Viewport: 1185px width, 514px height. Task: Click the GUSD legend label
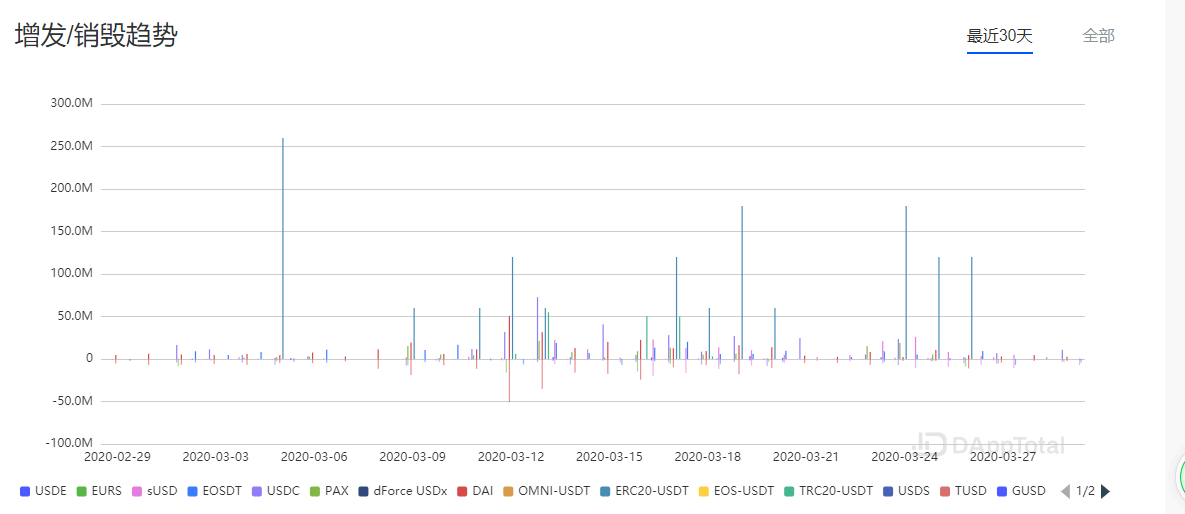tap(1030, 491)
